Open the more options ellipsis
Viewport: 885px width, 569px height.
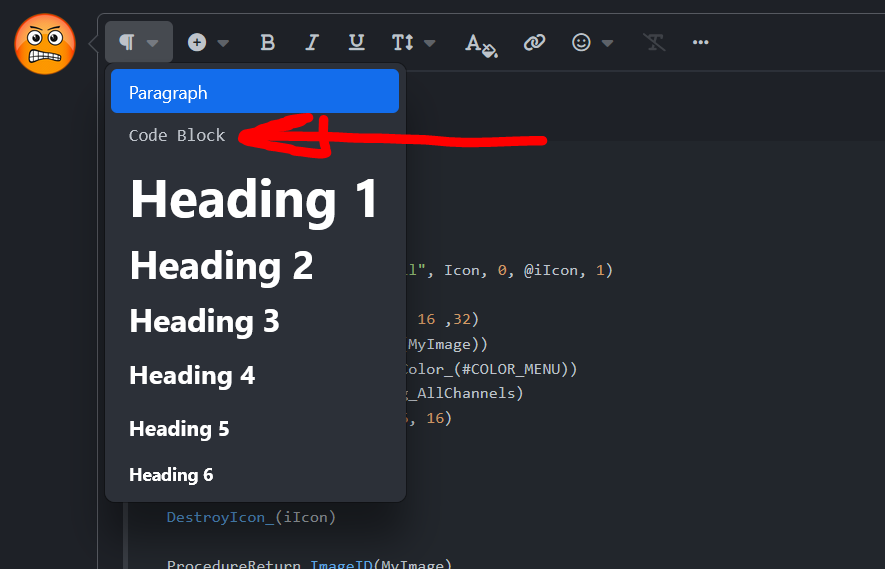[x=700, y=42]
